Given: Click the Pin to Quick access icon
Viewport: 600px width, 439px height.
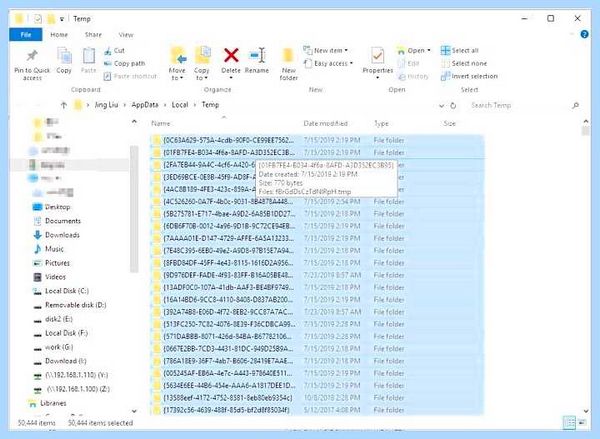Looking at the screenshot, I should (x=32, y=56).
